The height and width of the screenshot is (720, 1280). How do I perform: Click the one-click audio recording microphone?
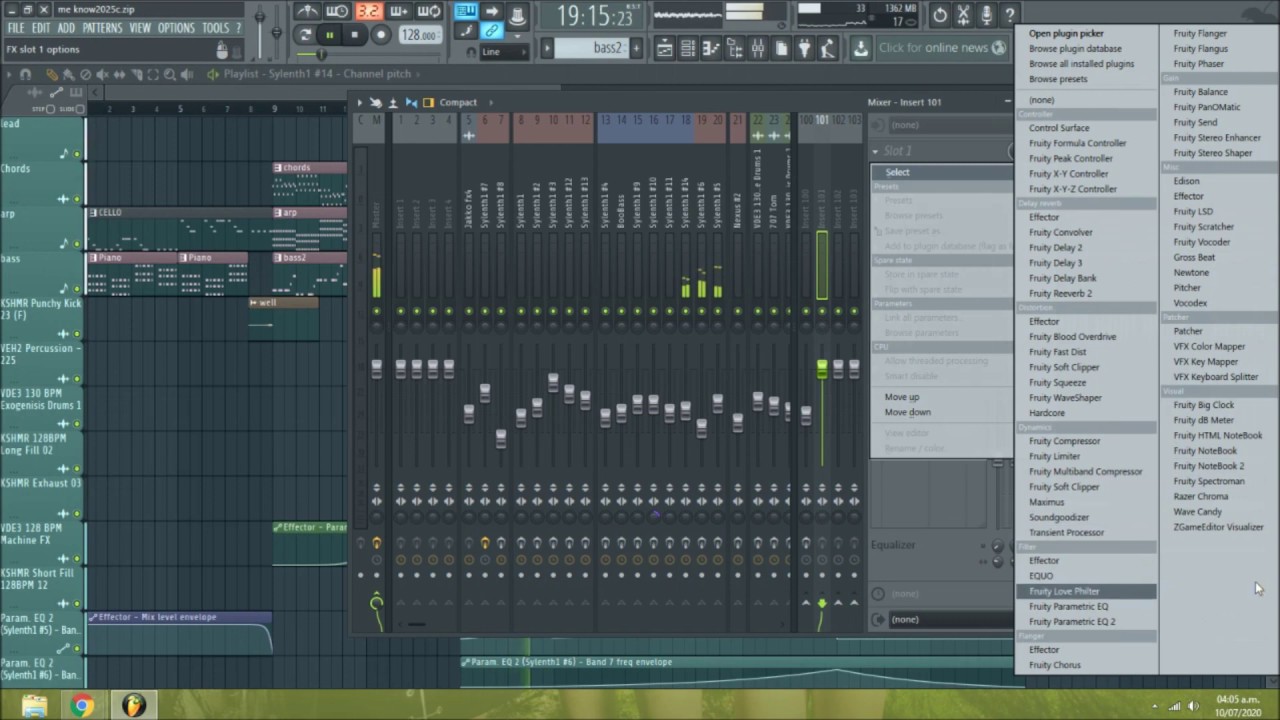[986, 14]
